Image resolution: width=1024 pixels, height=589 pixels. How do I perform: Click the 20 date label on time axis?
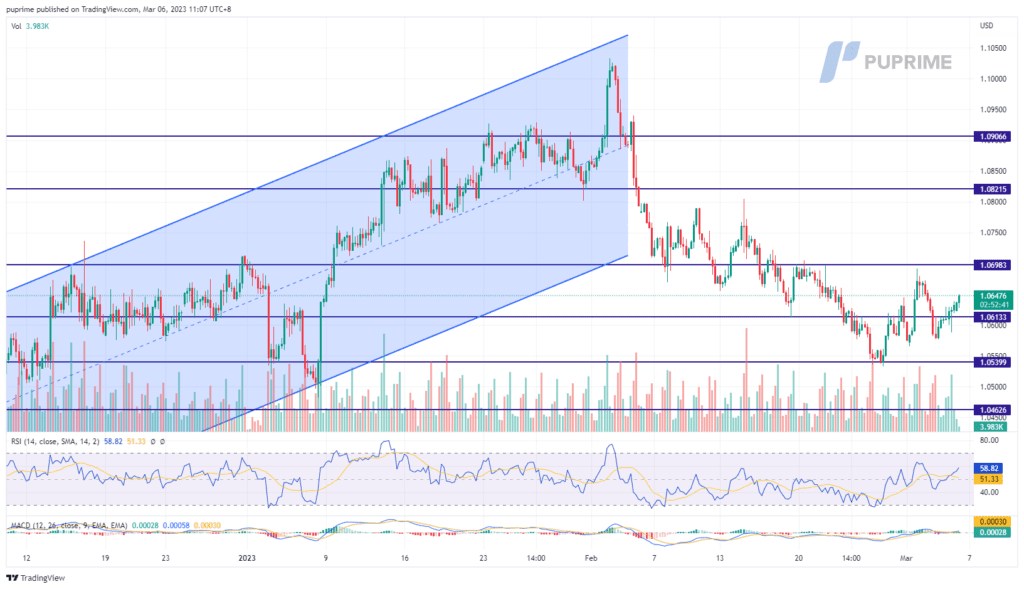tap(799, 558)
